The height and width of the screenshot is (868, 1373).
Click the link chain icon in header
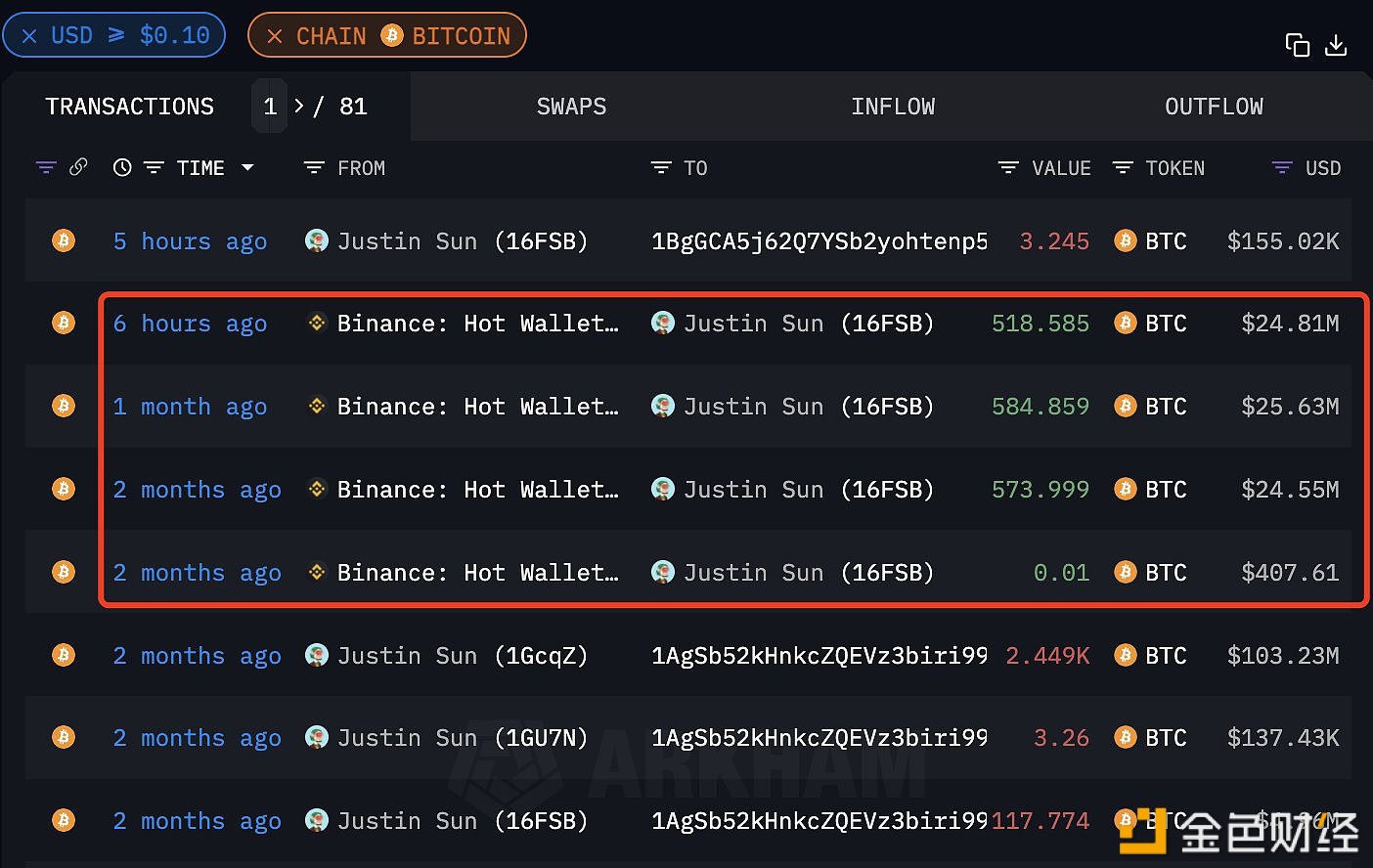[x=78, y=167]
